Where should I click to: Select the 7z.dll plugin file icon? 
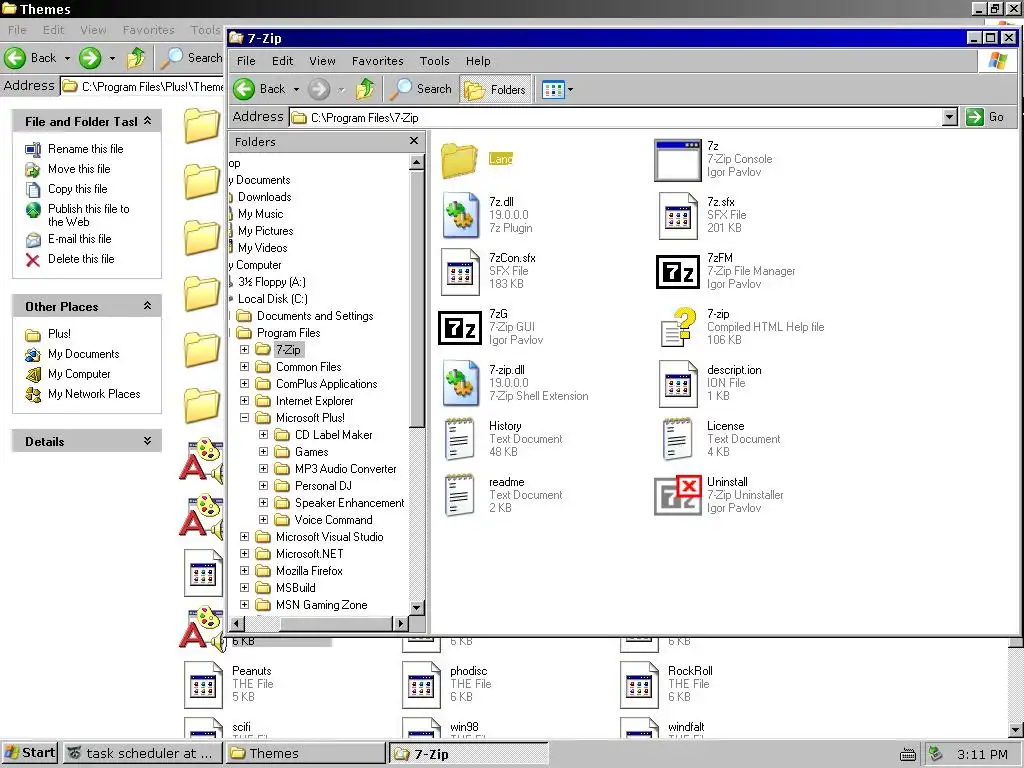[x=460, y=216]
